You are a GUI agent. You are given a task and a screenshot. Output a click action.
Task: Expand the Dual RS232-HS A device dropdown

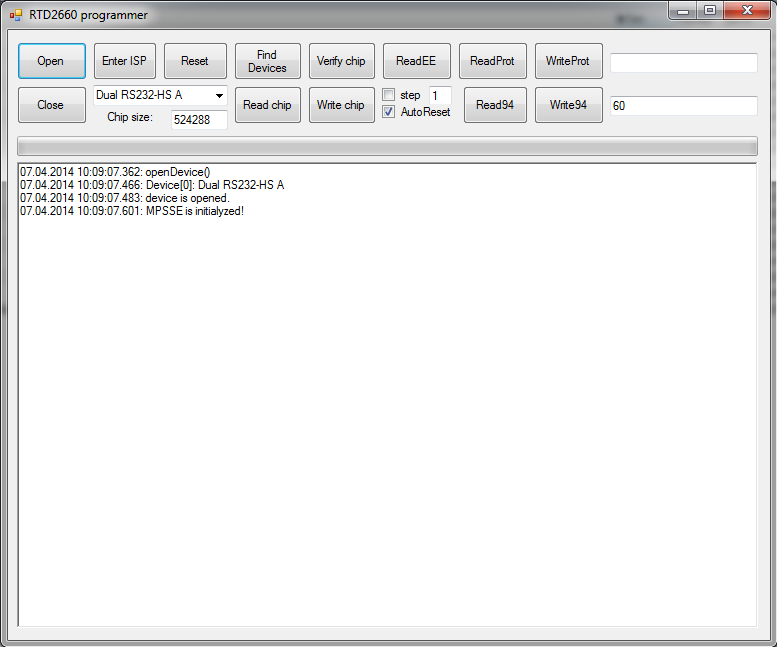coord(218,96)
